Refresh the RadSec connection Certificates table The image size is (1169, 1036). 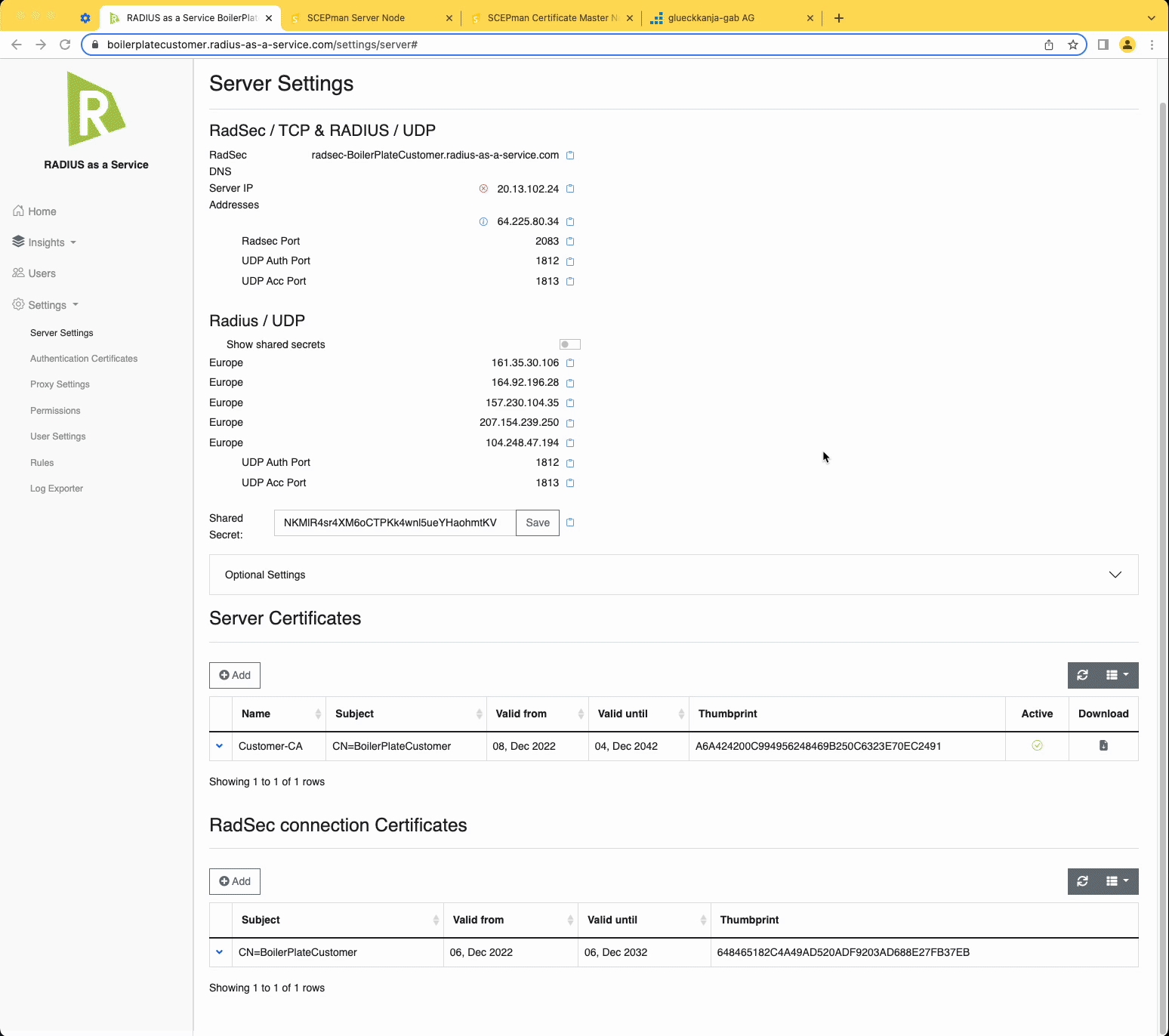click(x=1082, y=881)
